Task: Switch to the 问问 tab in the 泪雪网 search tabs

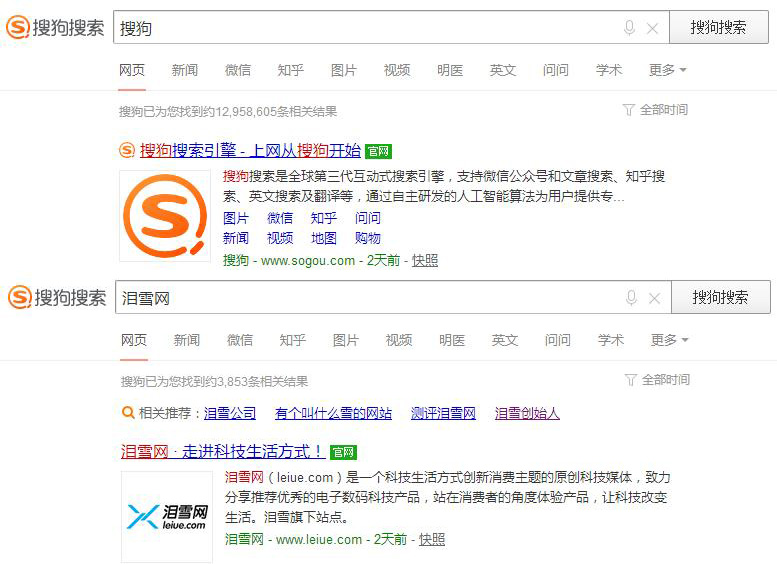Action: 558,340
